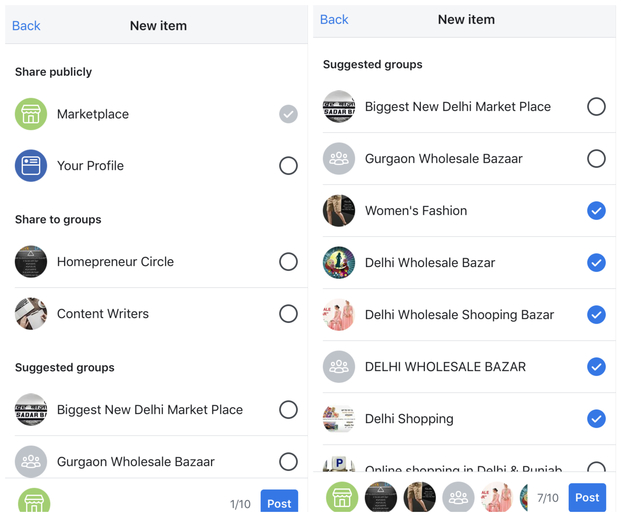
Task: Tap Women's Fashion group avatar
Action: (339, 210)
